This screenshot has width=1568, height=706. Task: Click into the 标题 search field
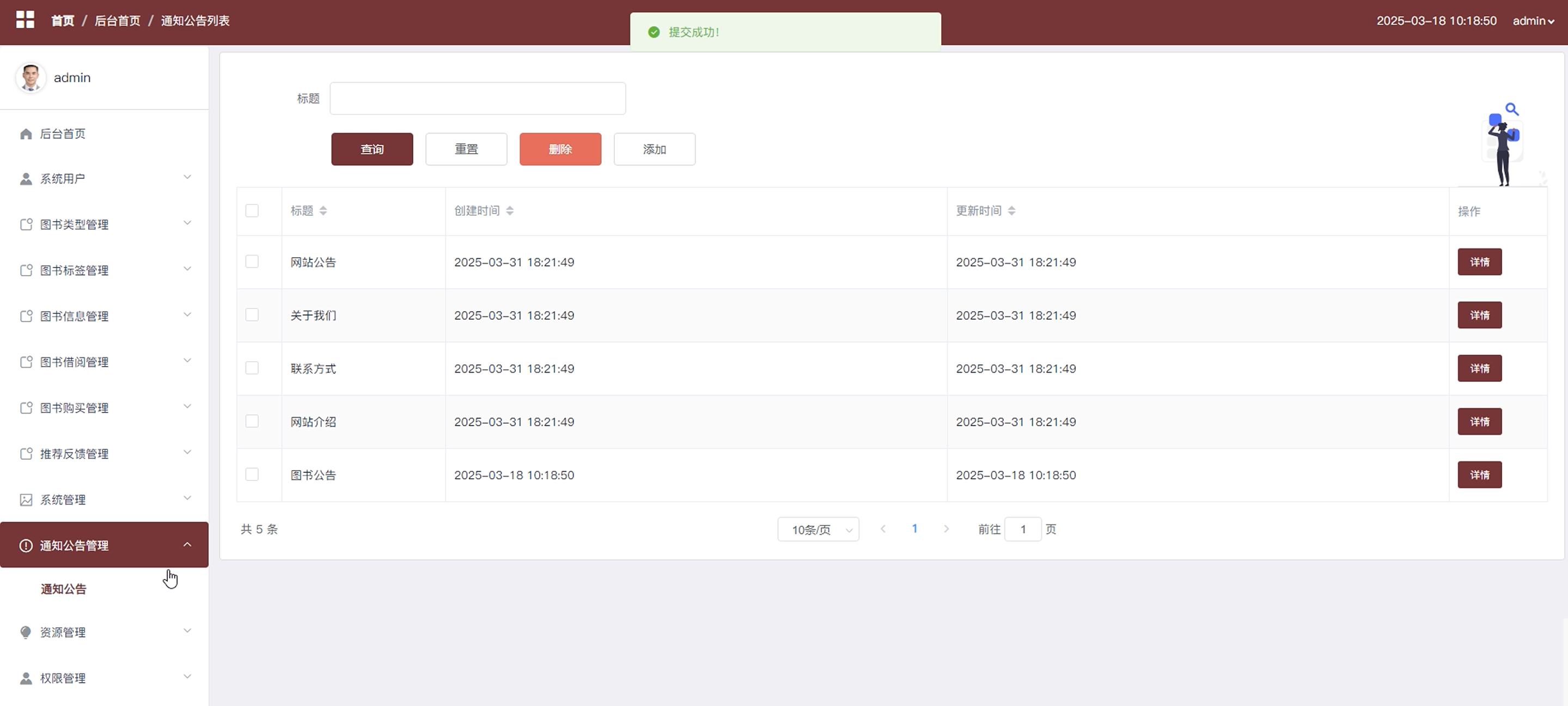tap(477, 99)
